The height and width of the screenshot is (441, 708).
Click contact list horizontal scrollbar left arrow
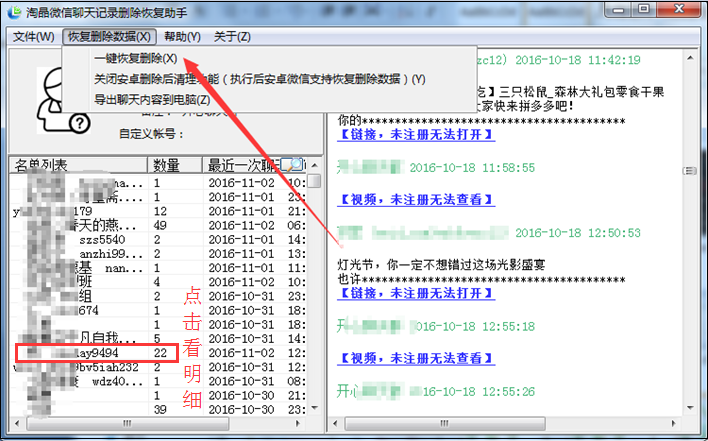17,423
